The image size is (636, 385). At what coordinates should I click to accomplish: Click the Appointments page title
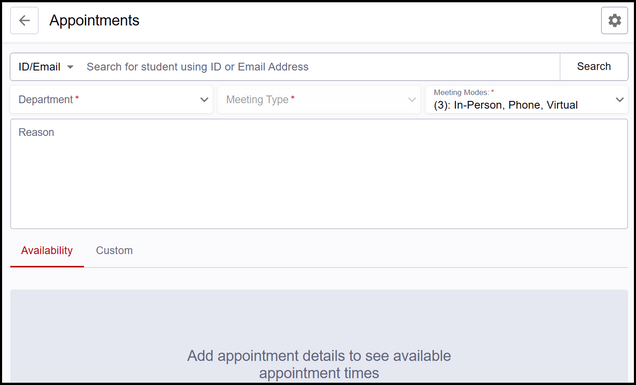(94, 21)
